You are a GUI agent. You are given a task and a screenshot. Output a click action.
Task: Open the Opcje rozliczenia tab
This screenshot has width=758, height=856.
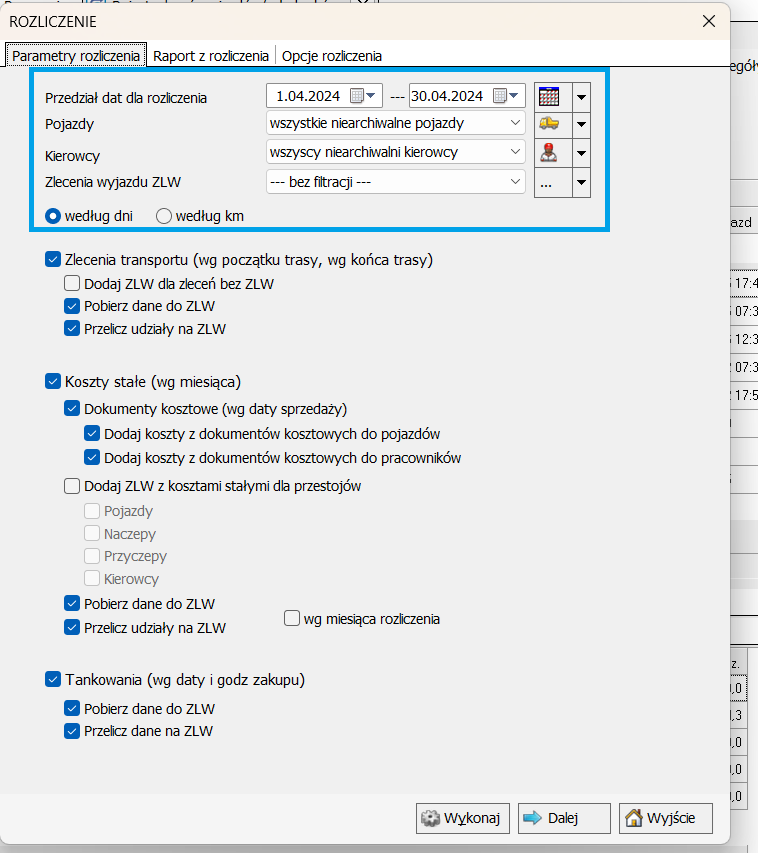[x=331, y=56]
